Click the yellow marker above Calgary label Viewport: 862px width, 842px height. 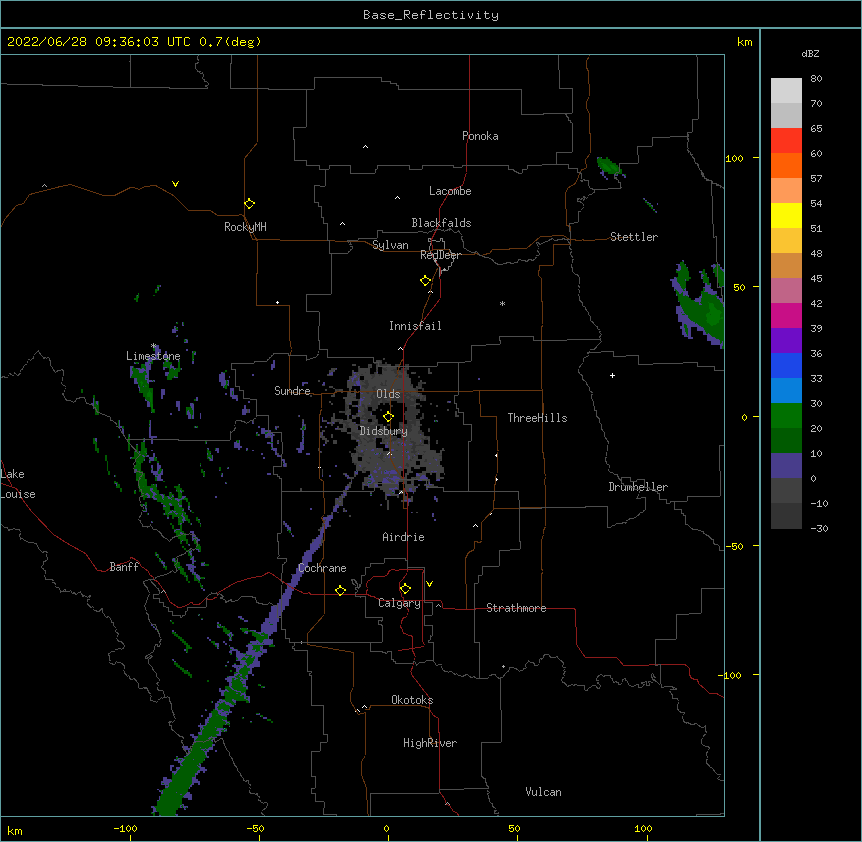click(405, 589)
